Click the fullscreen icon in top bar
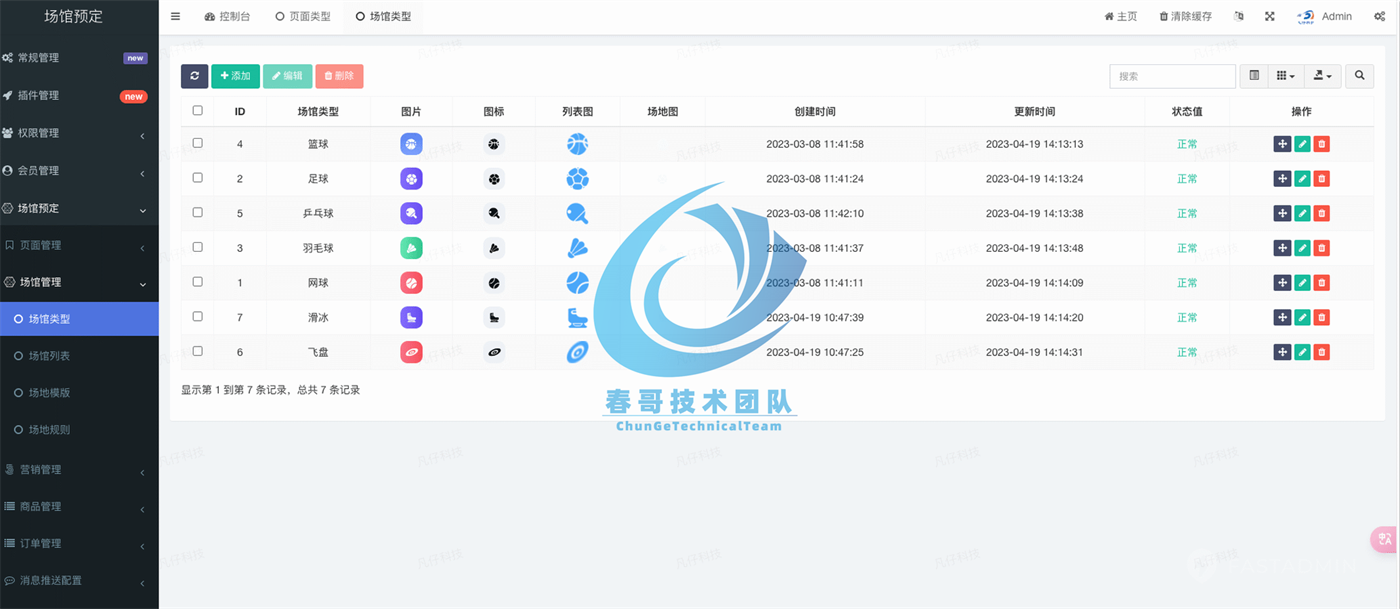This screenshot has width=1400, height=609. 1270,17
